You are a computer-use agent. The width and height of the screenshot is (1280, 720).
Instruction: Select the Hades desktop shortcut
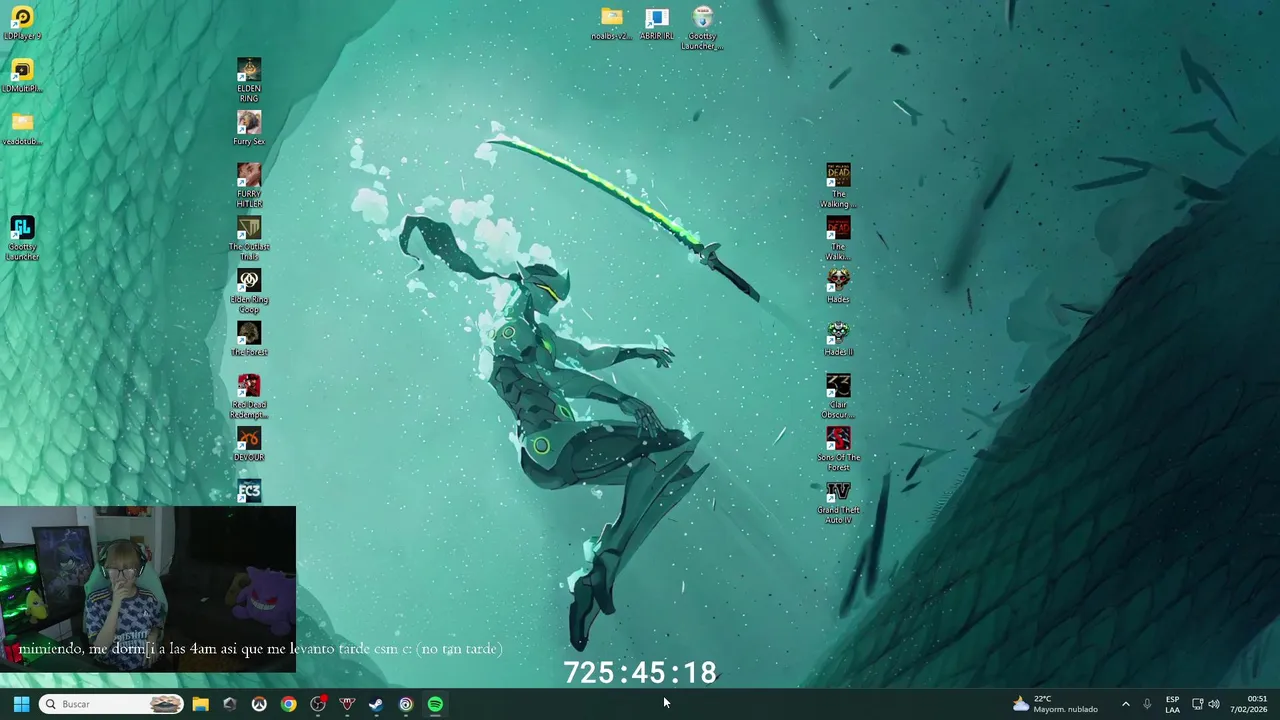[838, 286]
